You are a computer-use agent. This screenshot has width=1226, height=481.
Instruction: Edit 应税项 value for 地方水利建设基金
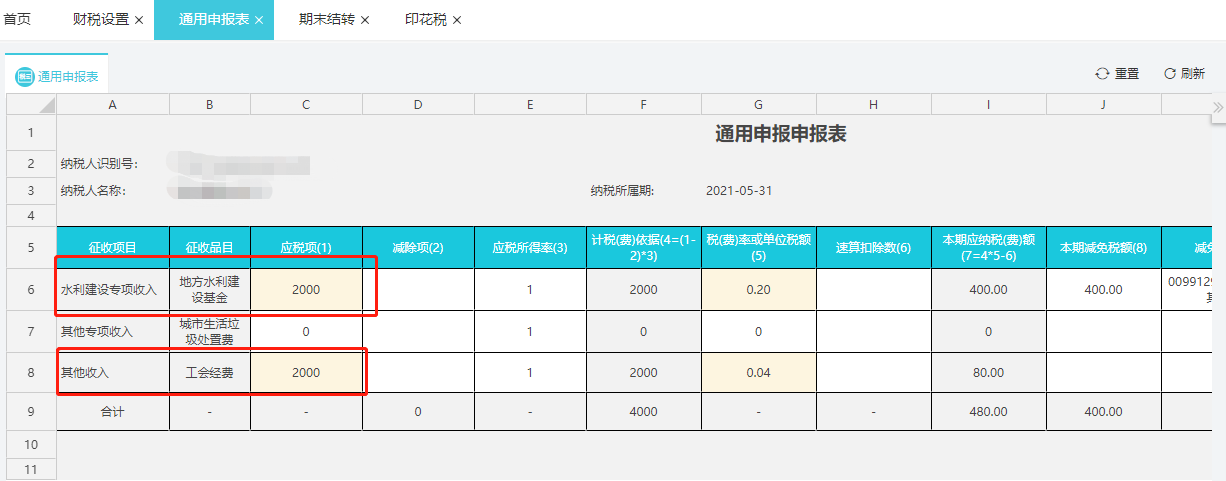click(306, 289)
